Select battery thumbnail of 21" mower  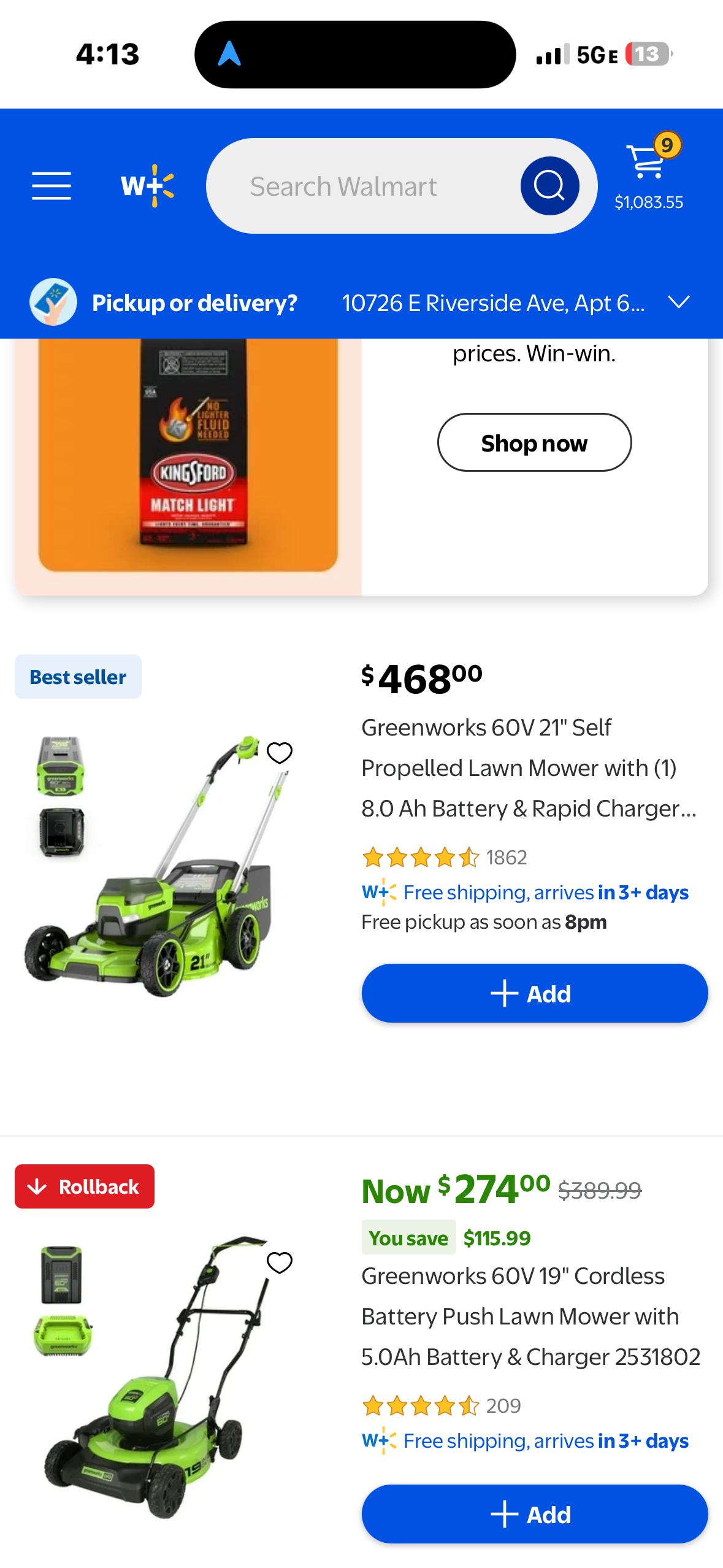click(x=61, y=766)
